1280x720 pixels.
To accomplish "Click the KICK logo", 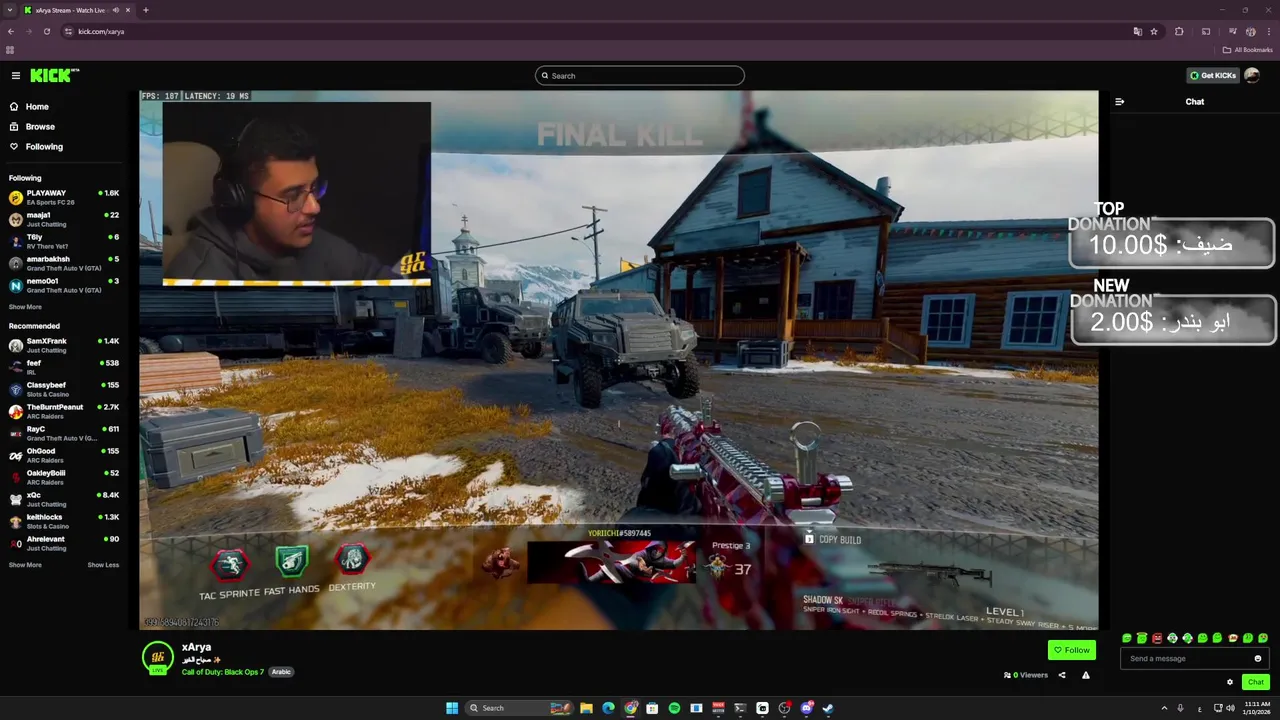I will 54,75.
